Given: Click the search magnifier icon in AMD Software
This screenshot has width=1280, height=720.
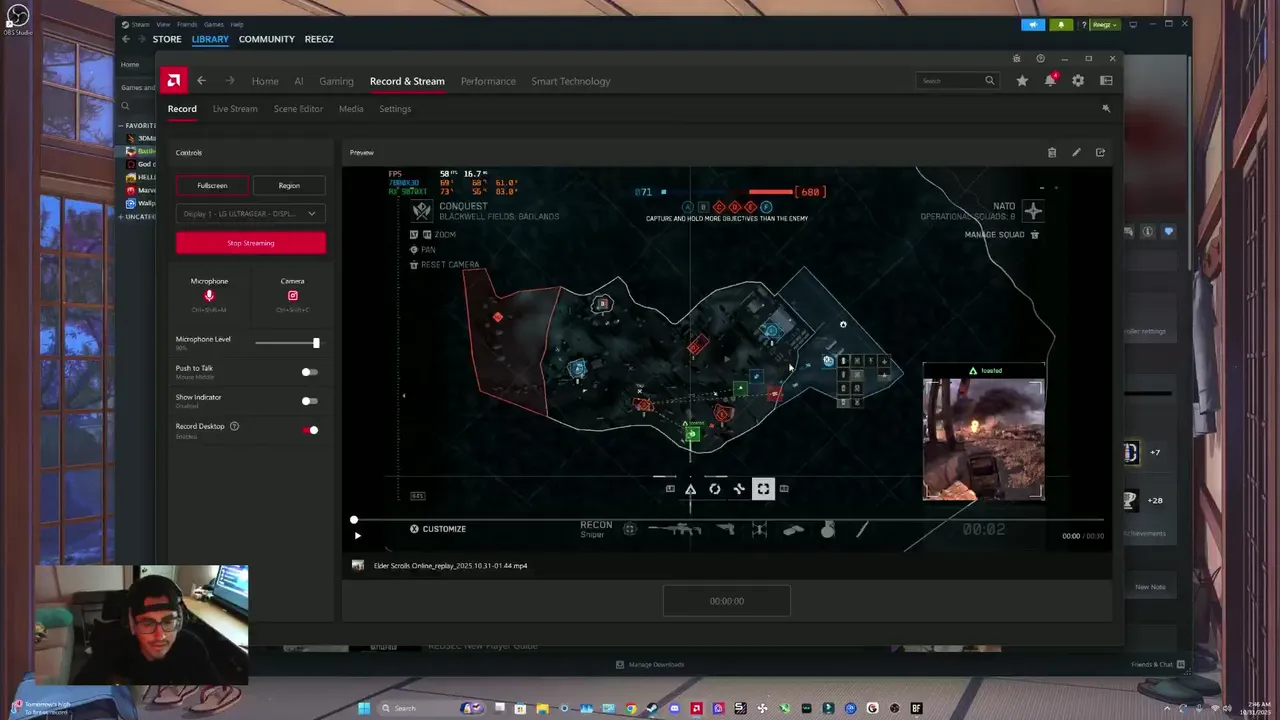Looking at the screenshot, I should click(990, 81).
